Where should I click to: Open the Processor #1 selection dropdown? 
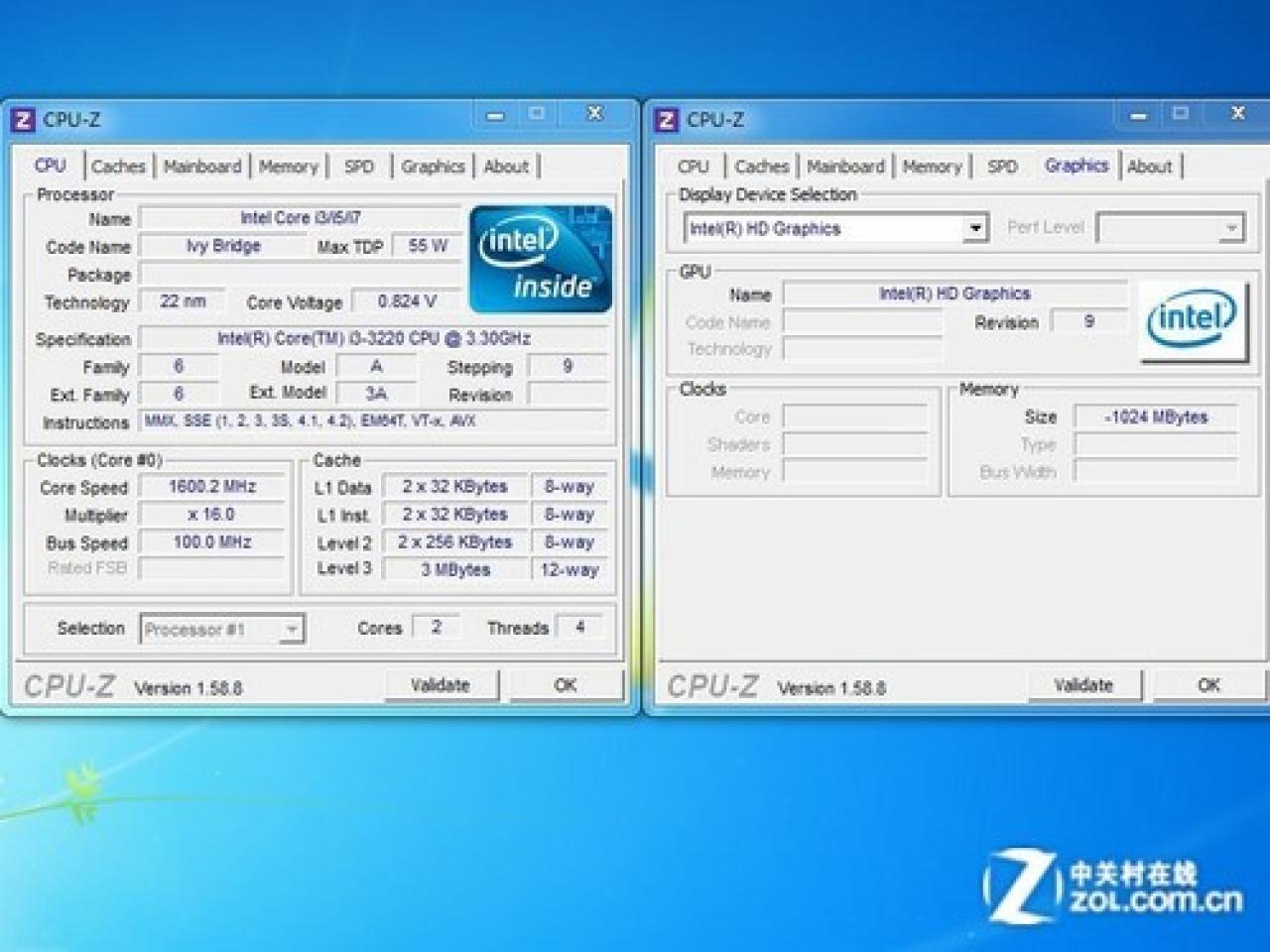coord(222,629)
